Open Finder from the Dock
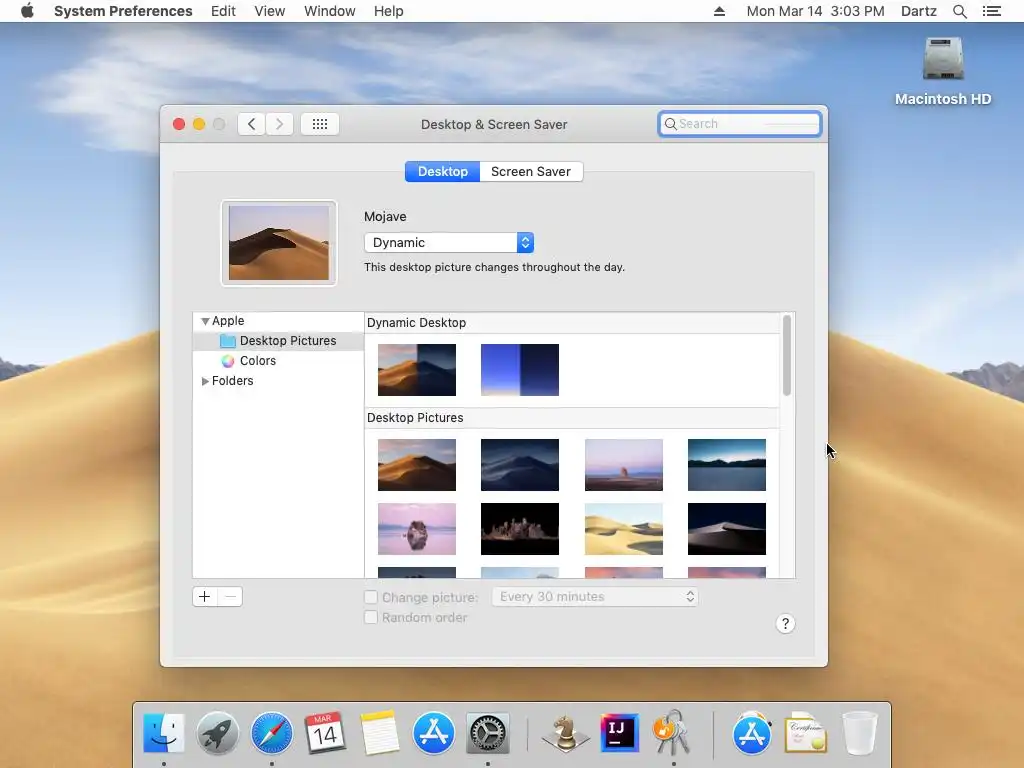This screenshot has height=768, width=1024. [x=163, y=733]
